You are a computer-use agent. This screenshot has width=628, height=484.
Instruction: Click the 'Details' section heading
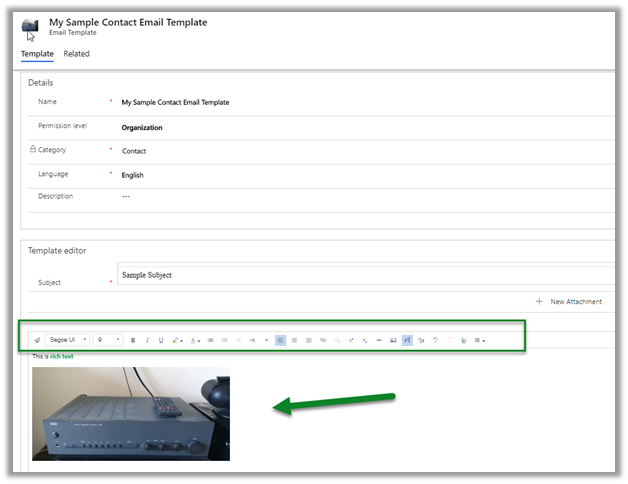pos(40,83)
